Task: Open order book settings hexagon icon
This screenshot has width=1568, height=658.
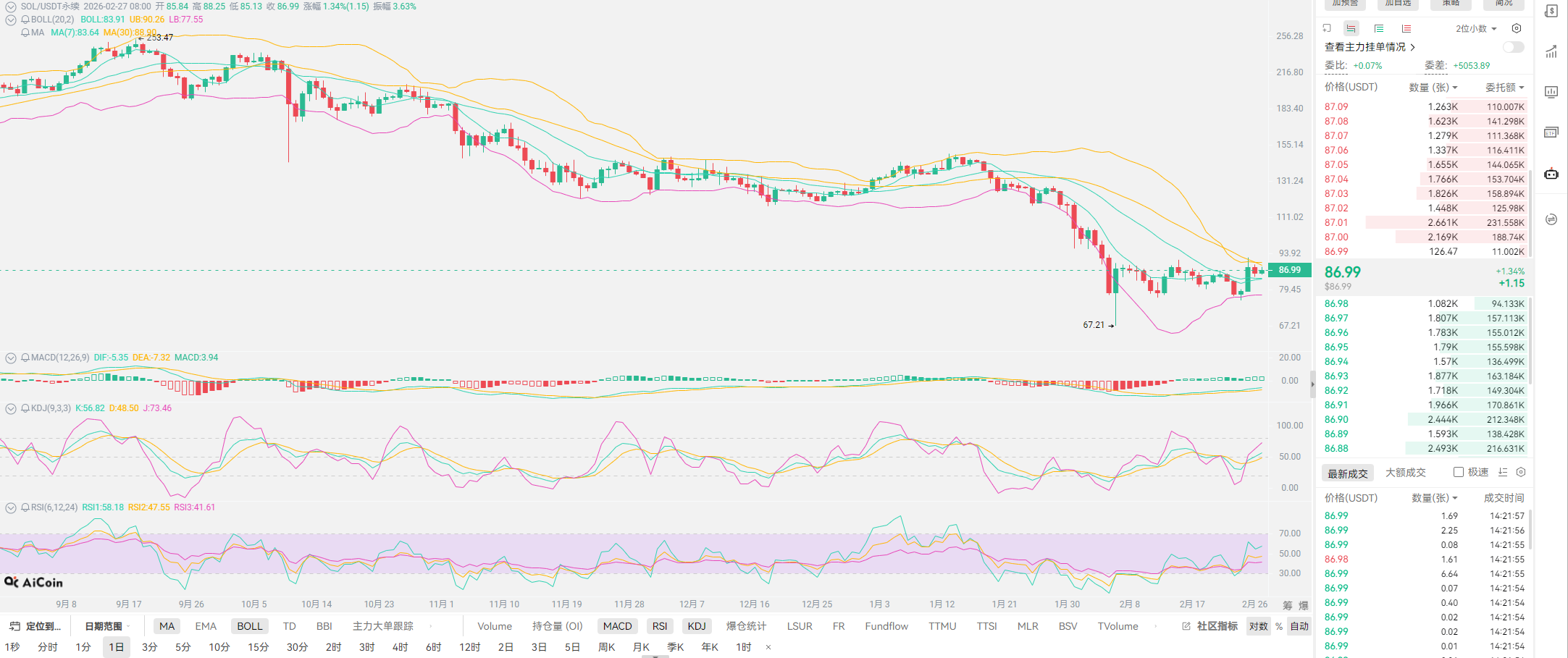Action: pos(1517,29)
